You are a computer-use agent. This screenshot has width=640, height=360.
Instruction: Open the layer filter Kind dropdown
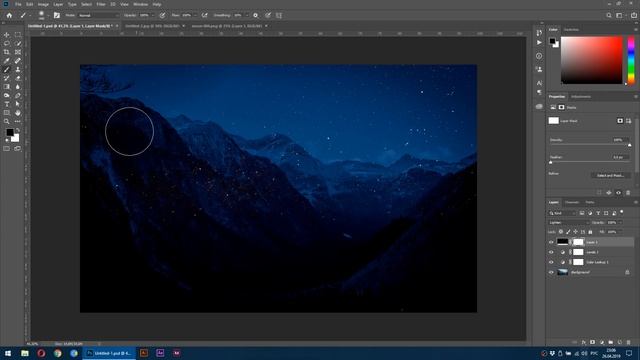pos(562,213)
